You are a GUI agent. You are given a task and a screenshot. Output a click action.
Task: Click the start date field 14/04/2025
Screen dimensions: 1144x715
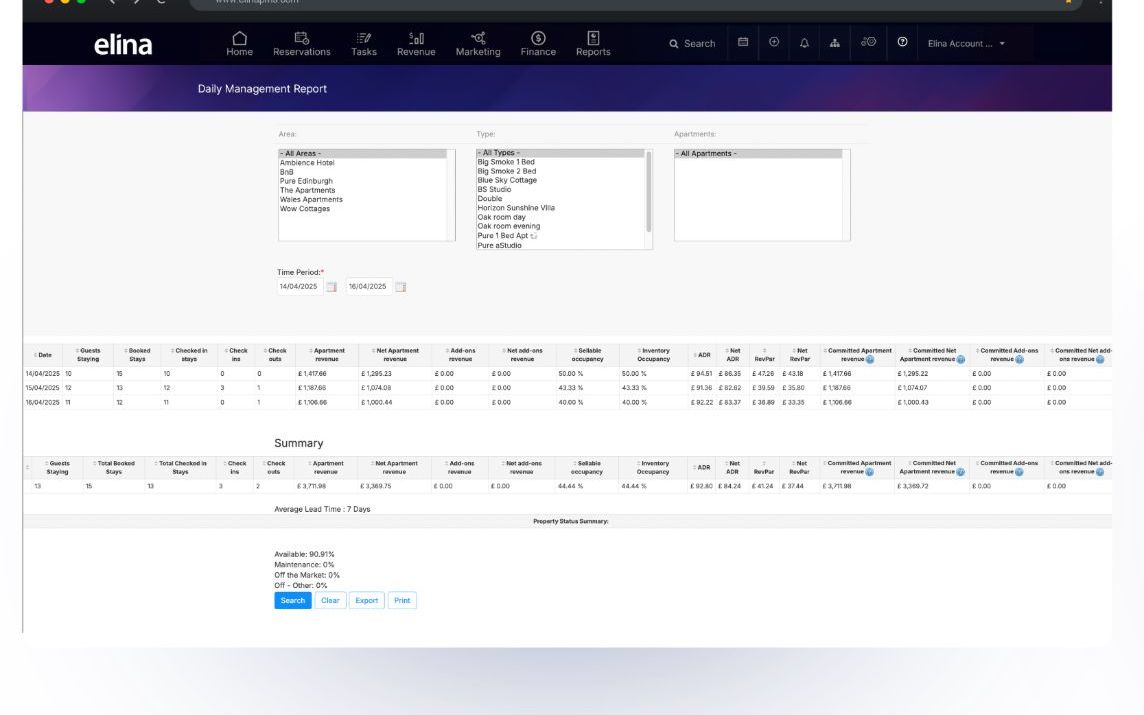[299, 287]
